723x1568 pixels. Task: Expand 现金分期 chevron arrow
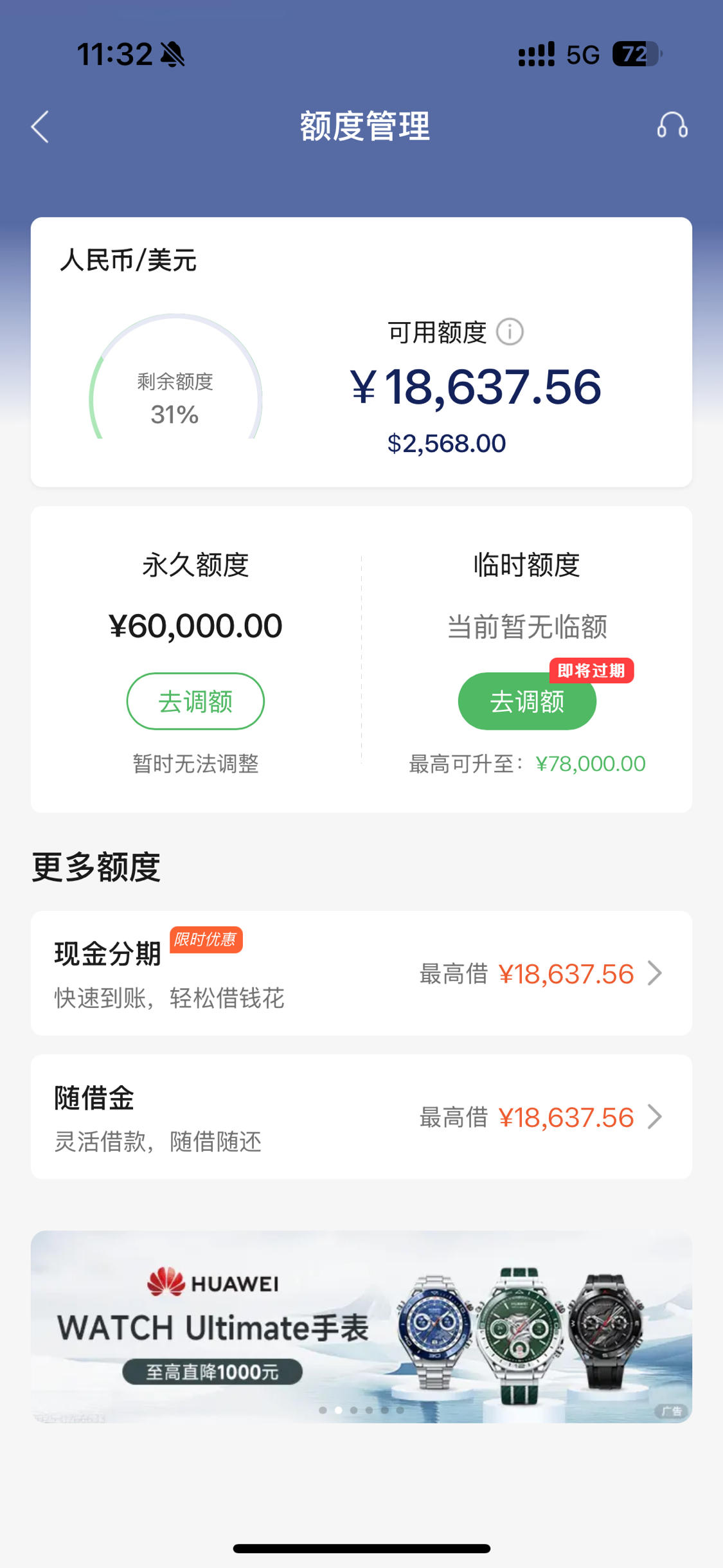pos(655,973)
